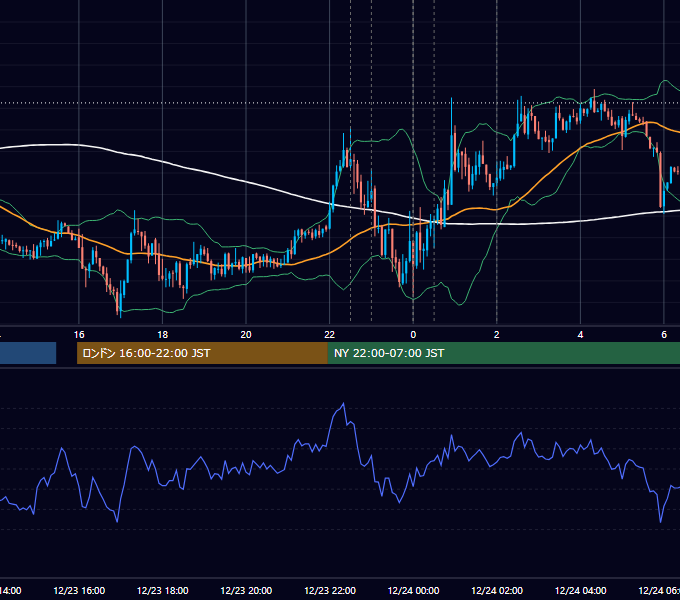Select the 18 label on the upper time axis

[x=163, y=335]
